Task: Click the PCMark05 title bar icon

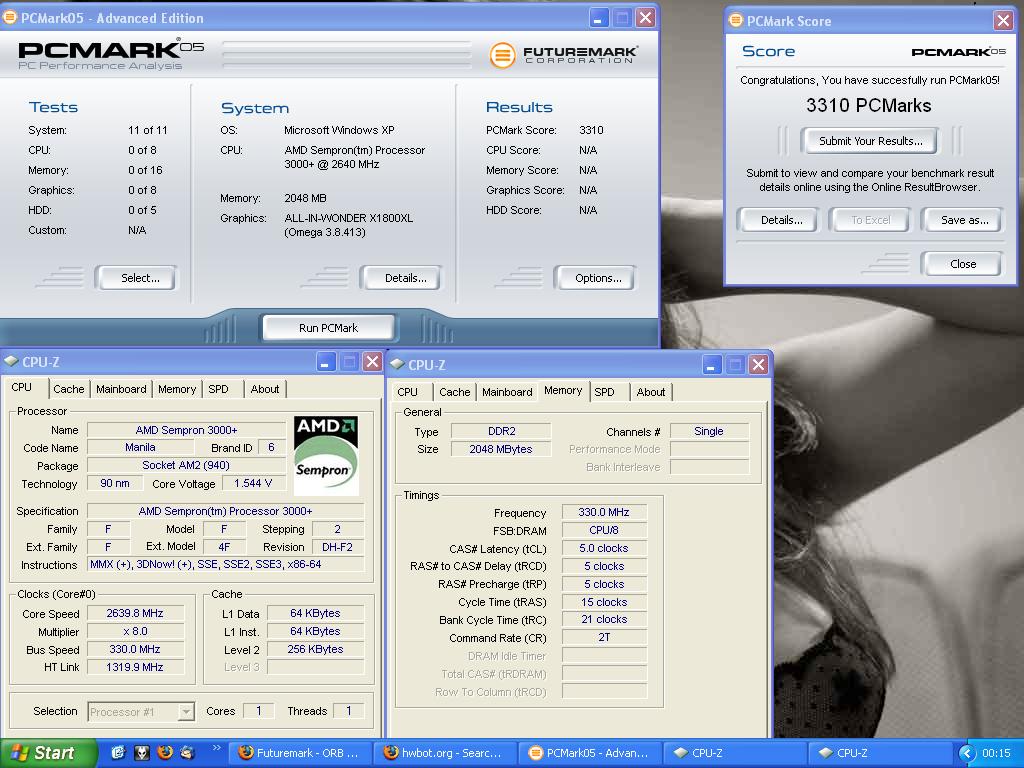Action: click(x=10, y=18)
